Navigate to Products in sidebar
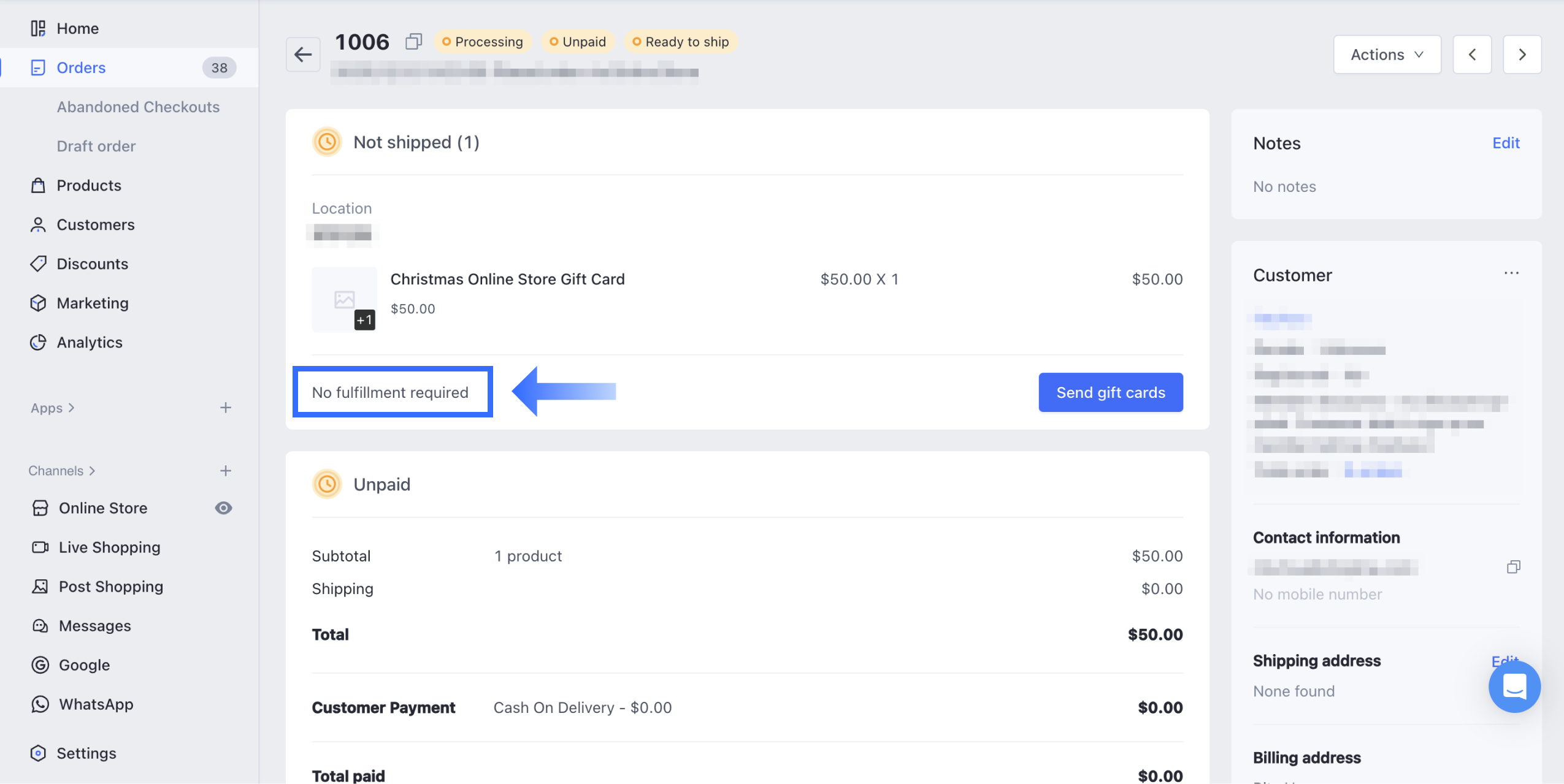 pyautogui.click(x=89, y=185)
